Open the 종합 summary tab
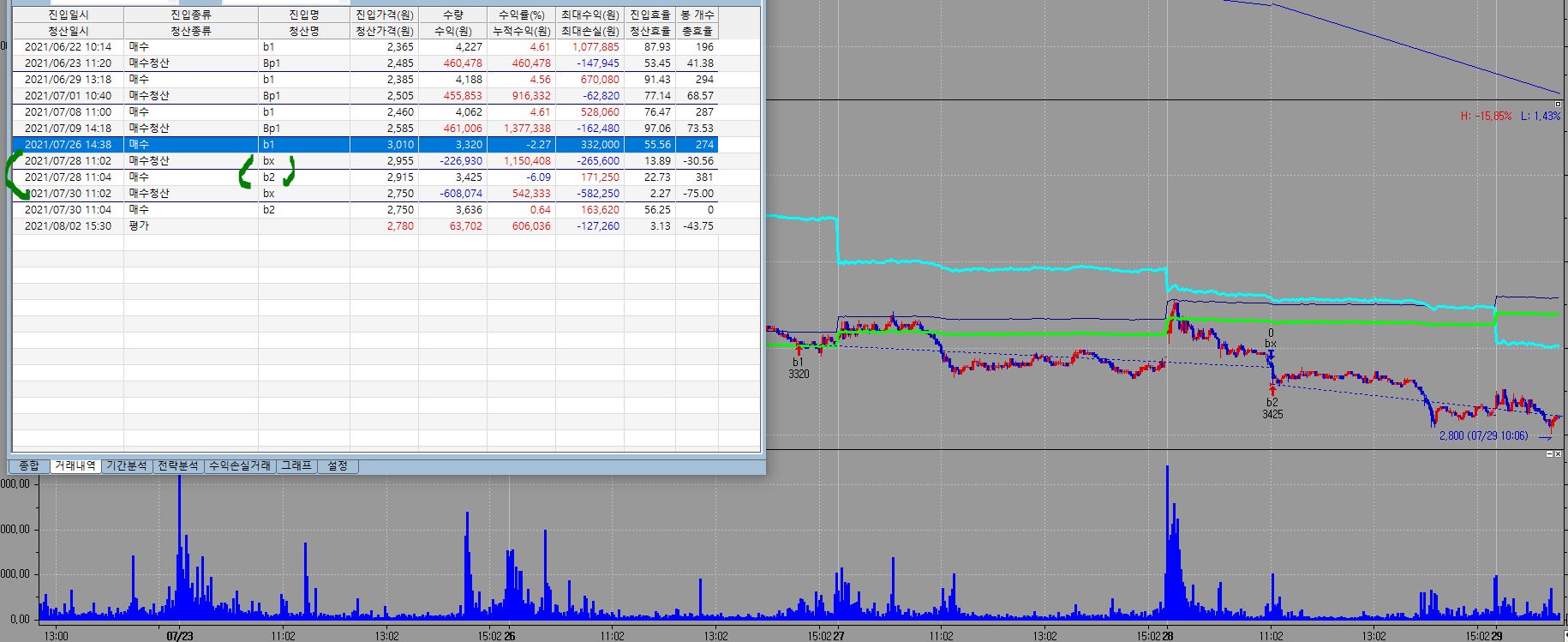This screenshot has height=642, width=1568. pyautogui.click(x=29, y=465)
